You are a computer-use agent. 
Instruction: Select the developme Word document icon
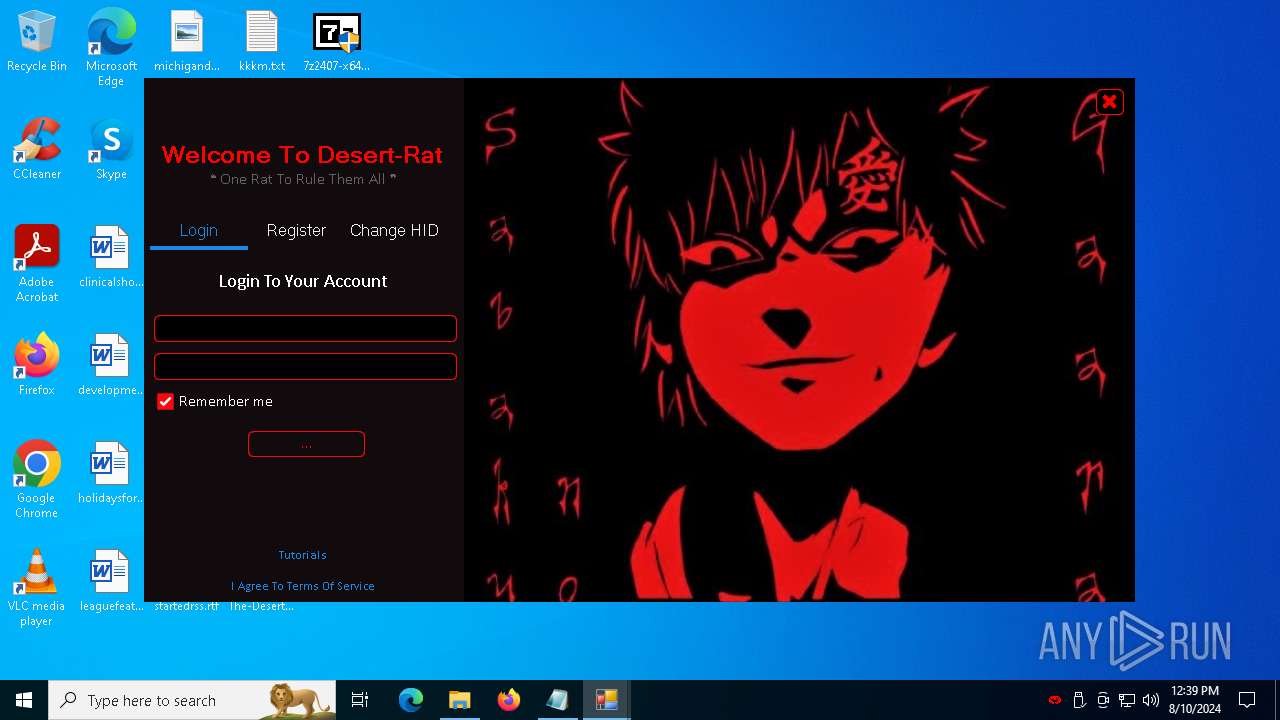(x=111, y=366)
